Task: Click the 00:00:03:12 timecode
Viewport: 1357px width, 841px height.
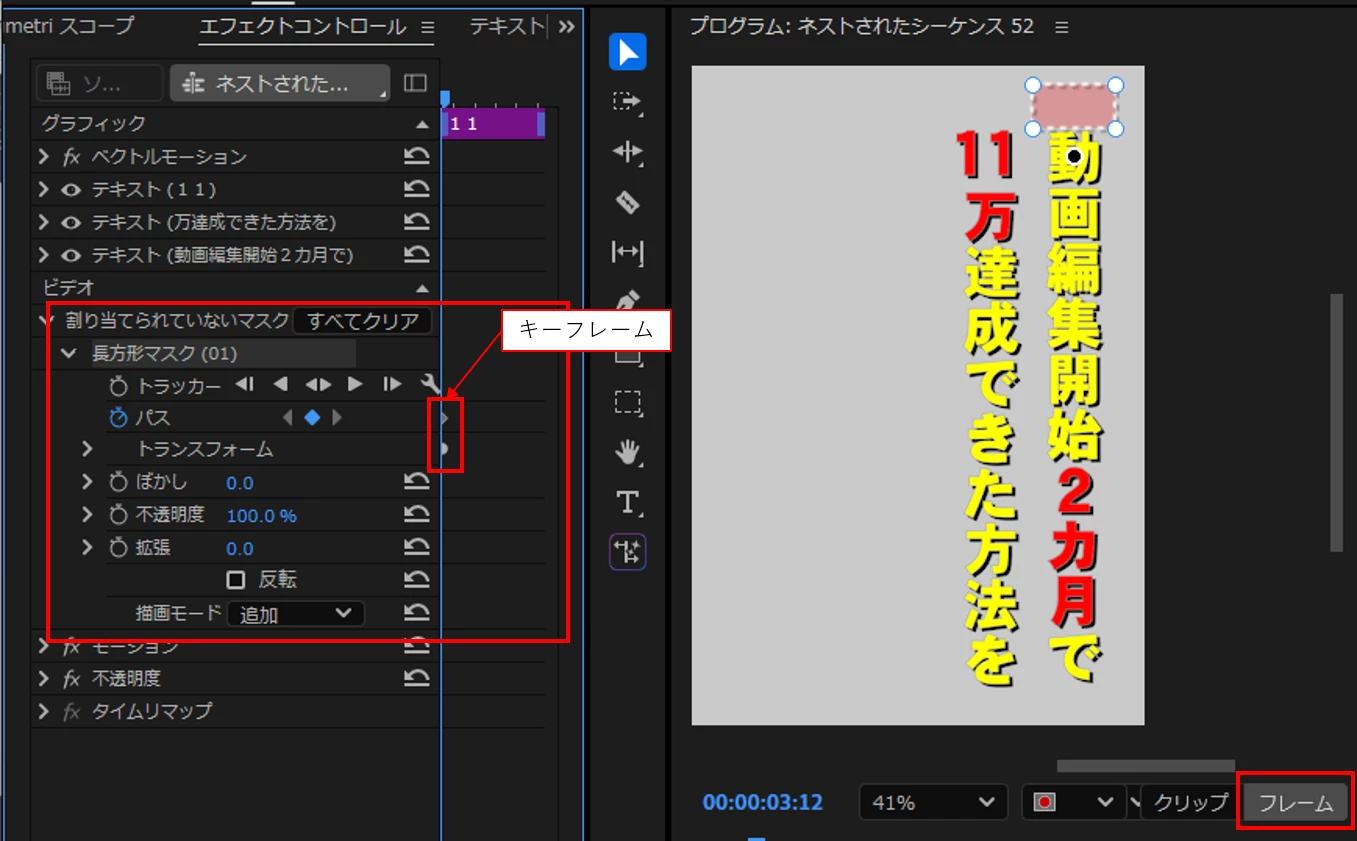Action: (x=762, y=802)
